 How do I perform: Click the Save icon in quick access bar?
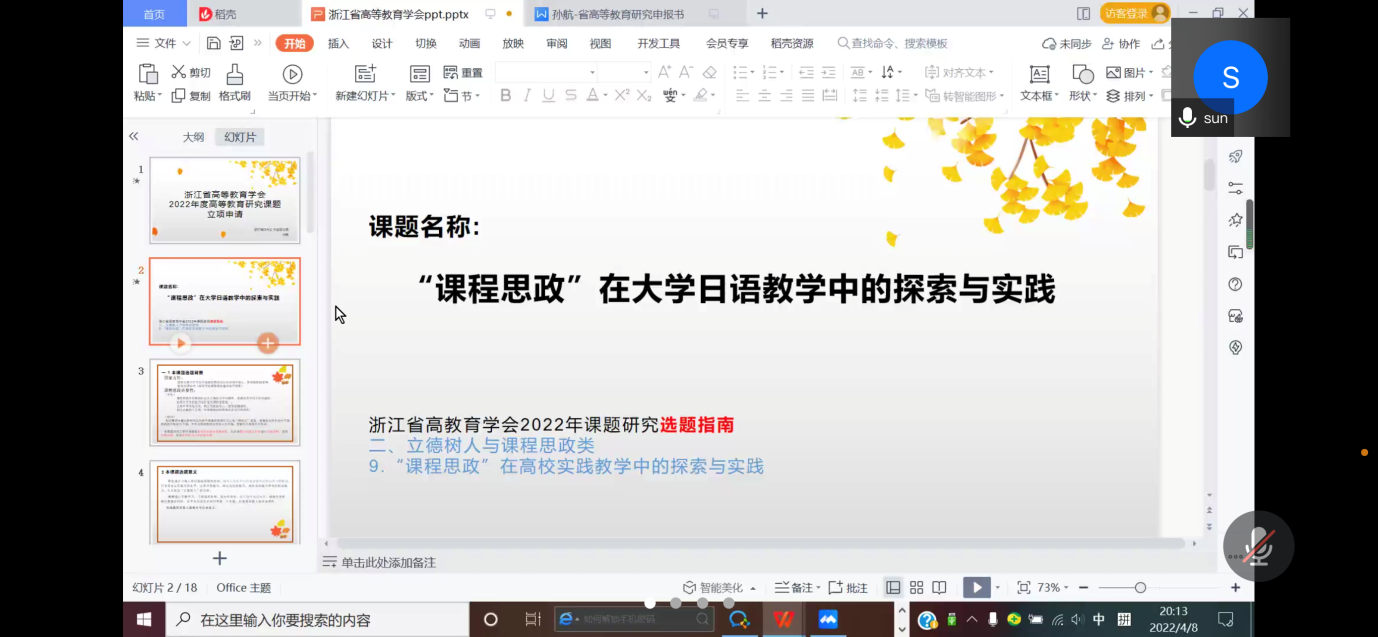click(214, 43)
